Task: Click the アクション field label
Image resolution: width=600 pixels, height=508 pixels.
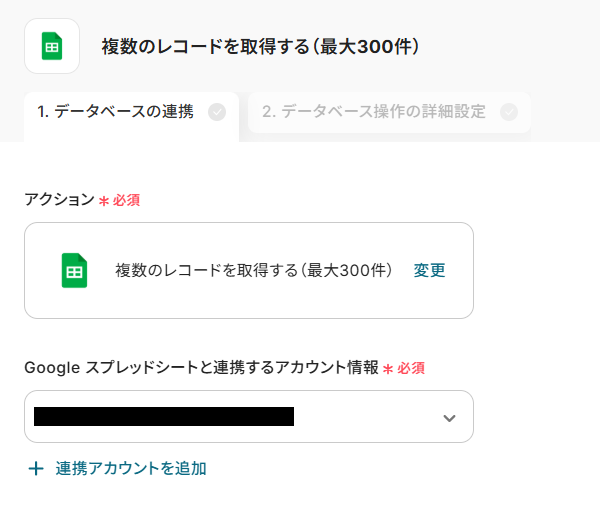Action: click(58, 199)
